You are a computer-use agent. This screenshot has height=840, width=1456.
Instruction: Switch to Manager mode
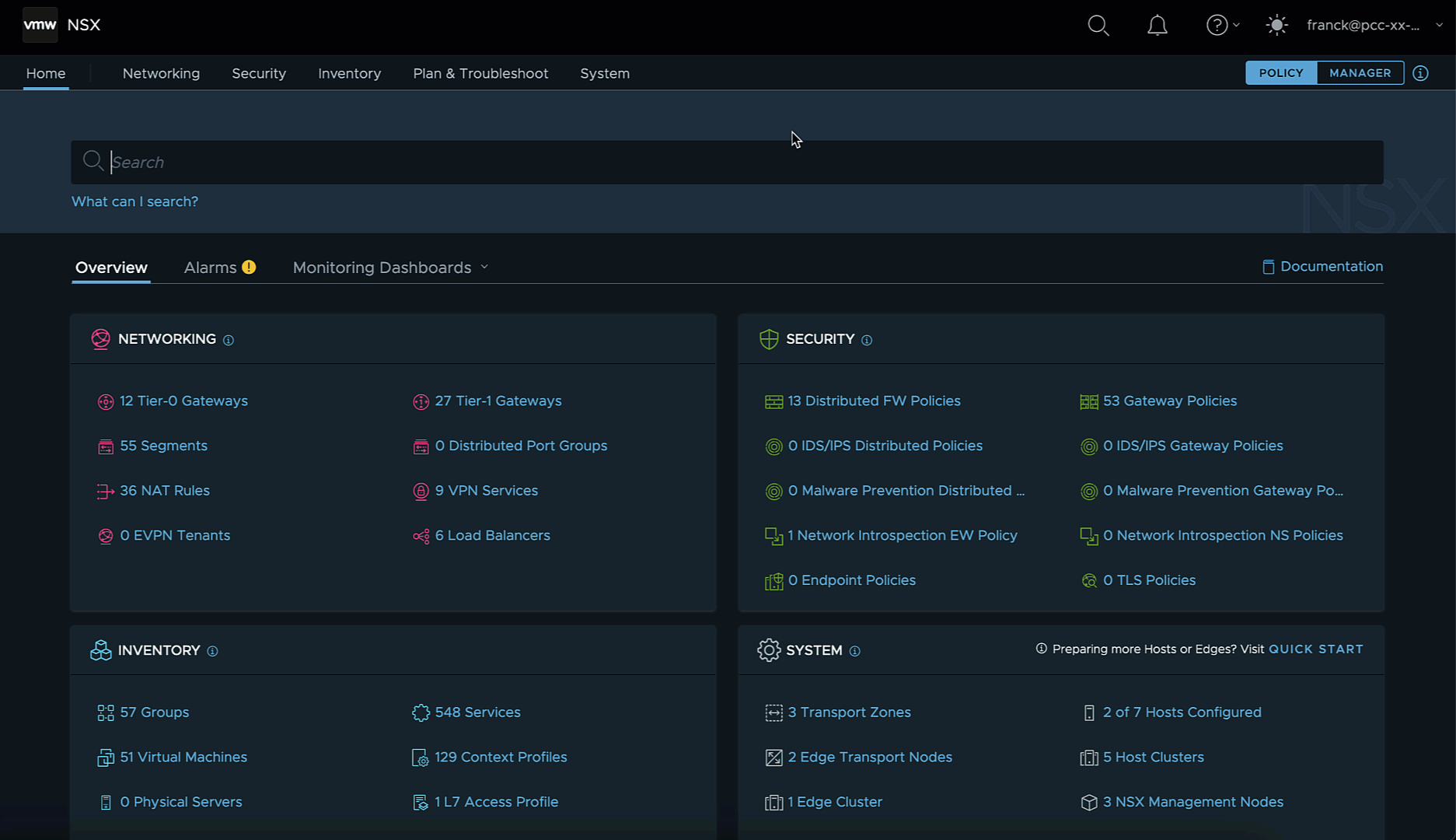coord(1360,73)
